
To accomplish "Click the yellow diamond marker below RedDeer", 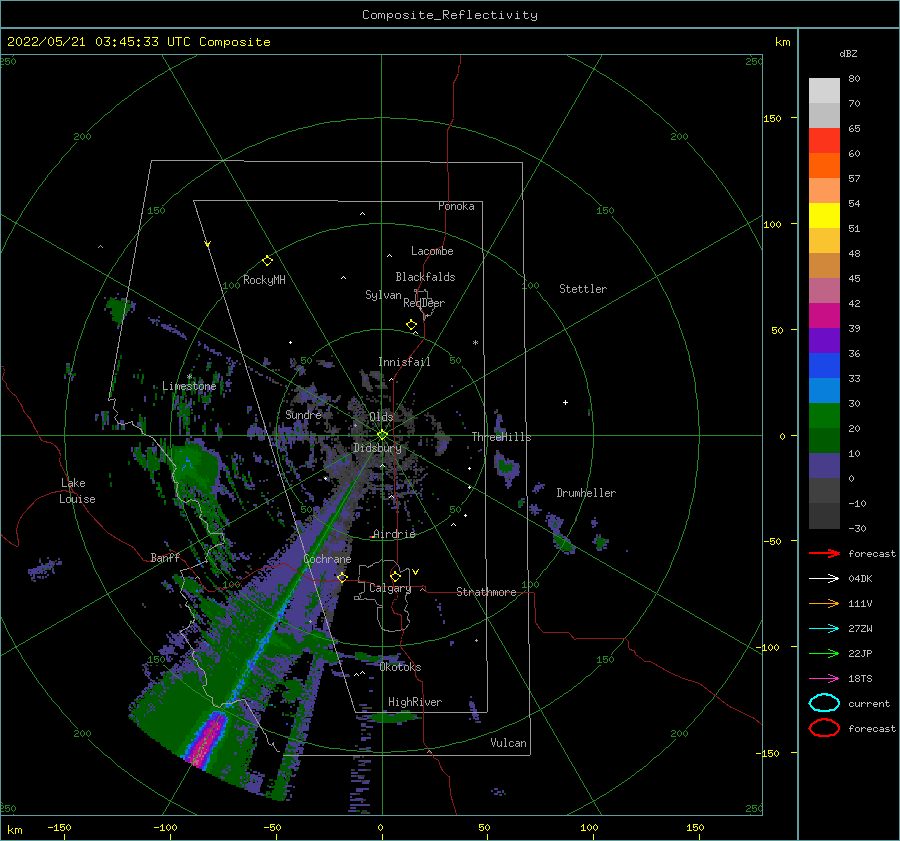I will click(x=411, y=325).
